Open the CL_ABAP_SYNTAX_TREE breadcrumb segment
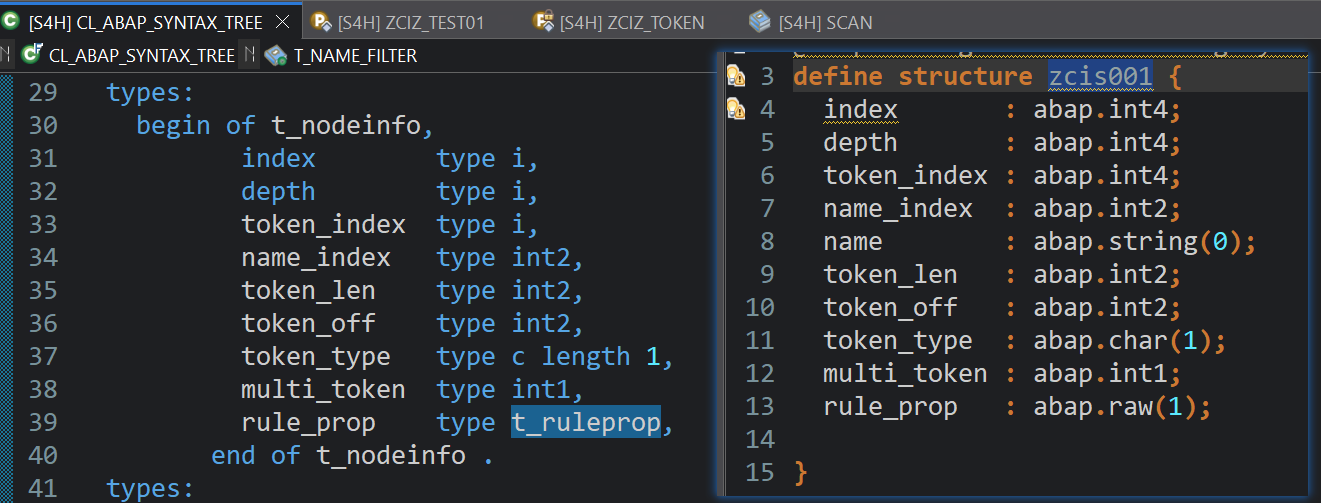The width and height of the screenshot is (1321, 503). click(x=141, y=55)
